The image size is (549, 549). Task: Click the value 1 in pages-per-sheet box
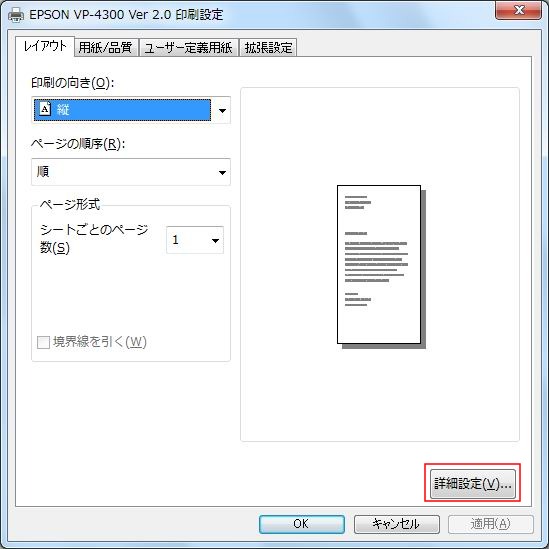(x=175, y=240)
